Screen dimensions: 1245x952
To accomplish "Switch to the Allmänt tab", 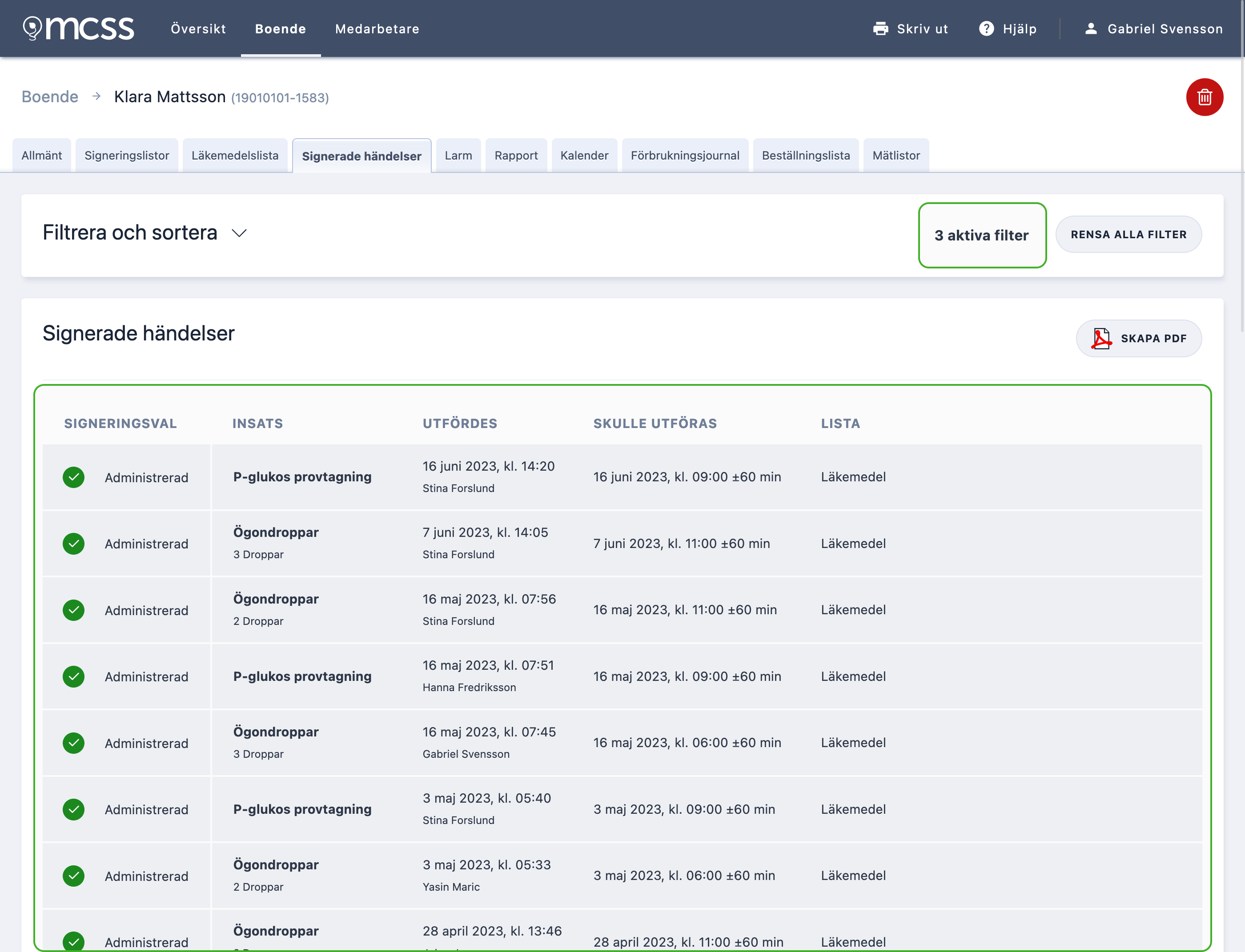I will point(42,155).
